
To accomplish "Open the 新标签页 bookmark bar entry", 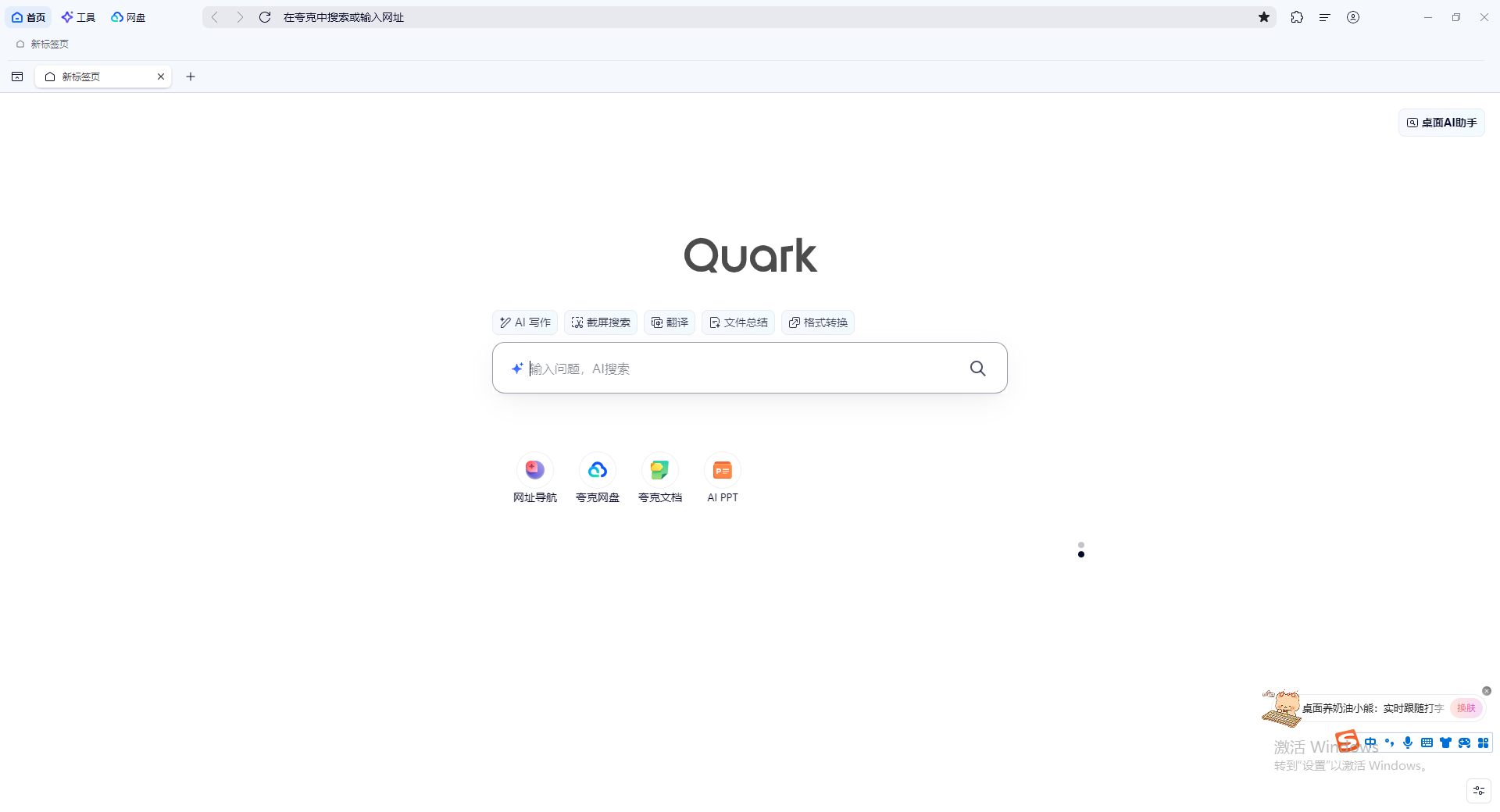I will click(x=42, y=45).
